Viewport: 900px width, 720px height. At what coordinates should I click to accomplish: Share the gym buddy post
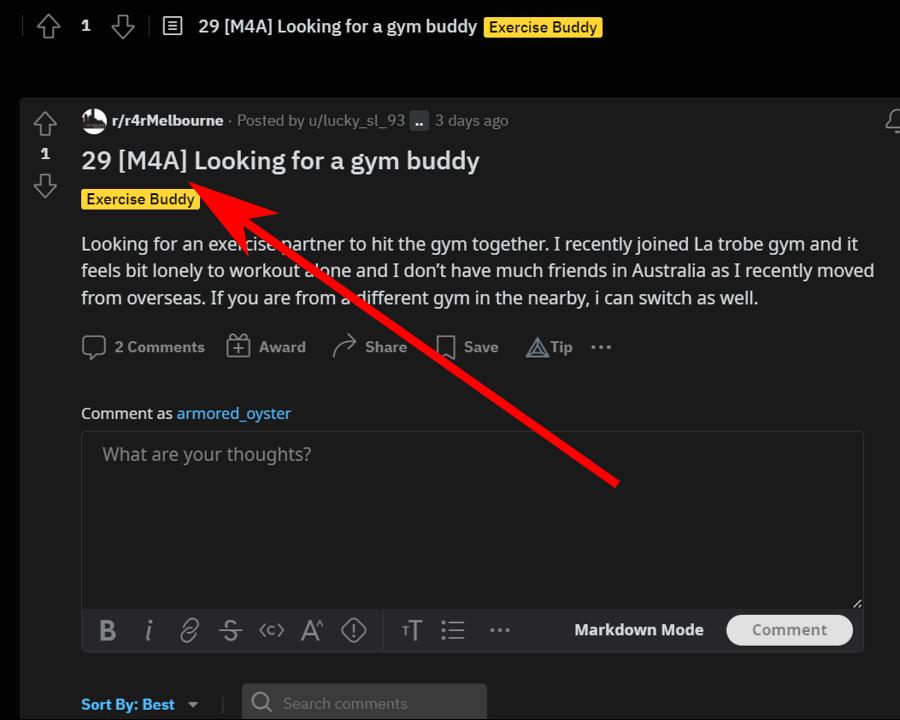[x=369, y=346]
